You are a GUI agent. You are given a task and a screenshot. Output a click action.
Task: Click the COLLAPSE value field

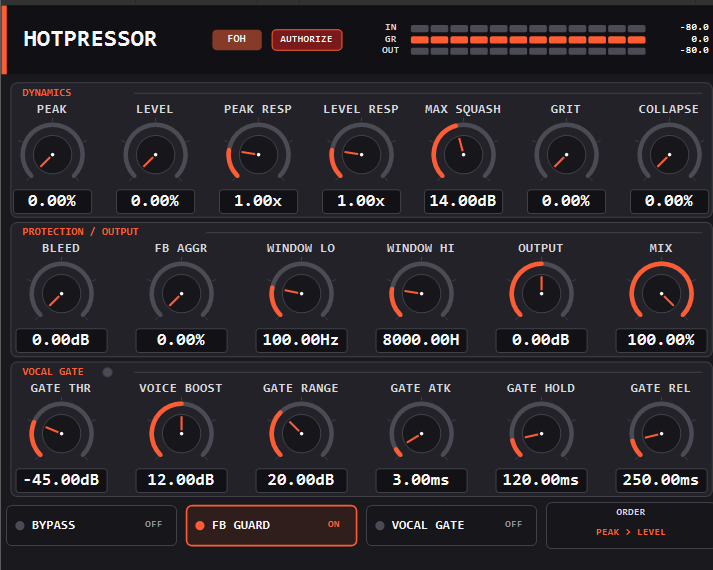tap(669, 201)
